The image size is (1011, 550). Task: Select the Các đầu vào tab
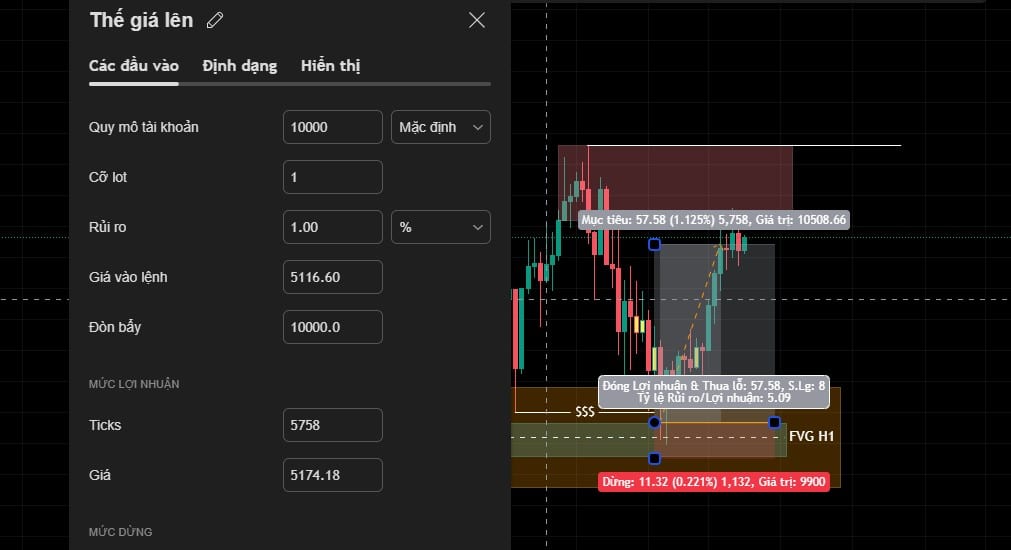(134, 66)
